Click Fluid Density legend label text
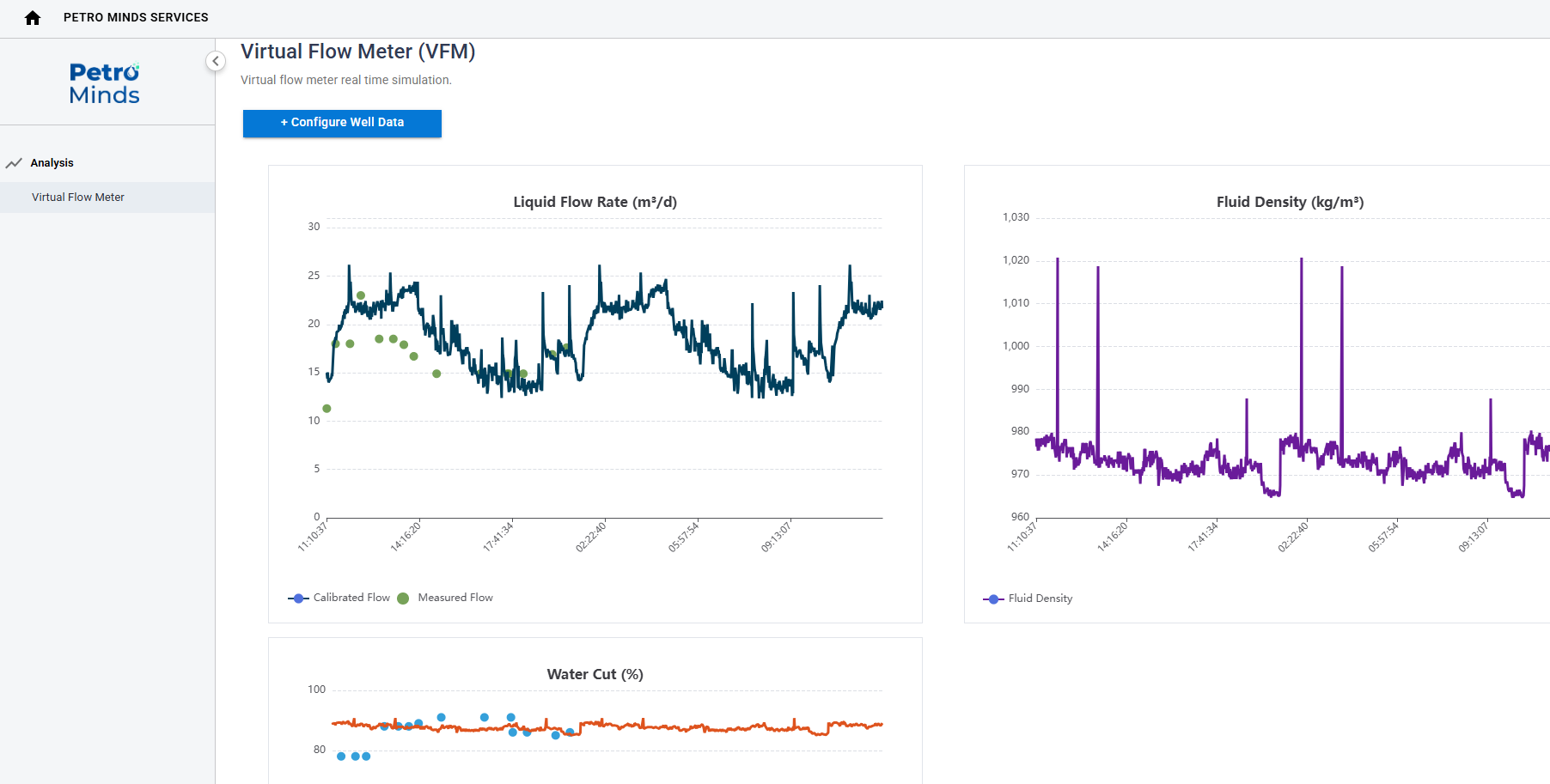 pyautogui.click(x=1040, y=599)
